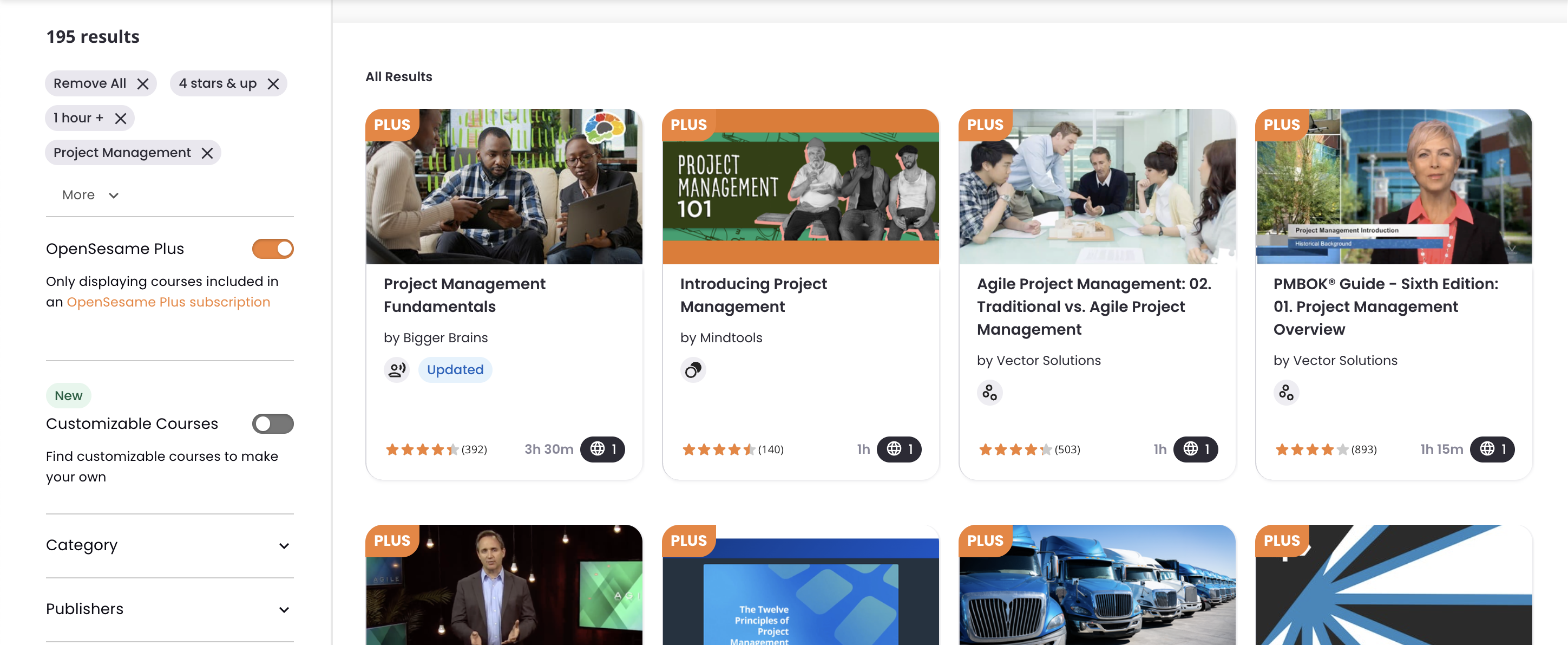Click the '3h 30m' duration text
The image size is (1568, 645).
[x=549, y=449]
